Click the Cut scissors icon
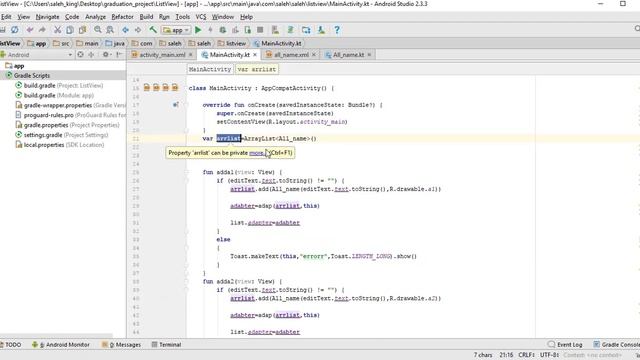The image size is (640, 360). (58, 30)
